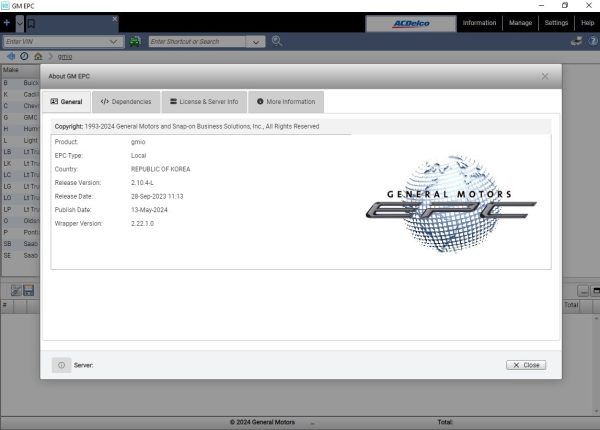Focus the Enter Shortcut or Search field
The width and height of the screenshot is (600, 430).
197,41
